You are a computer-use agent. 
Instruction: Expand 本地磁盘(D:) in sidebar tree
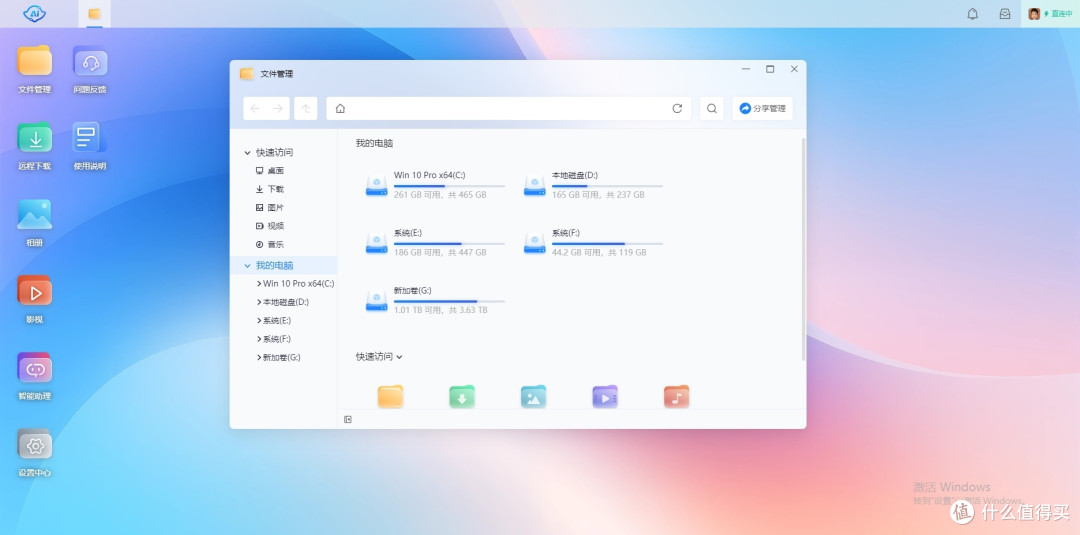point(258,302)
